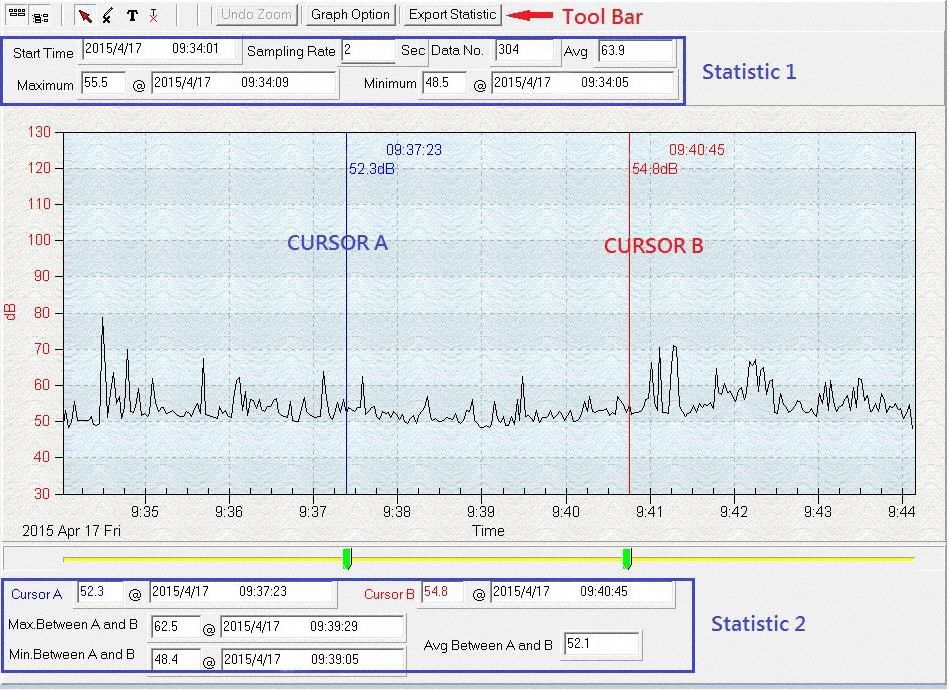The width and height of the screenshot is (949, 690).
Task: Click the yellow slider track right of both handles
Action: point(773,559)
